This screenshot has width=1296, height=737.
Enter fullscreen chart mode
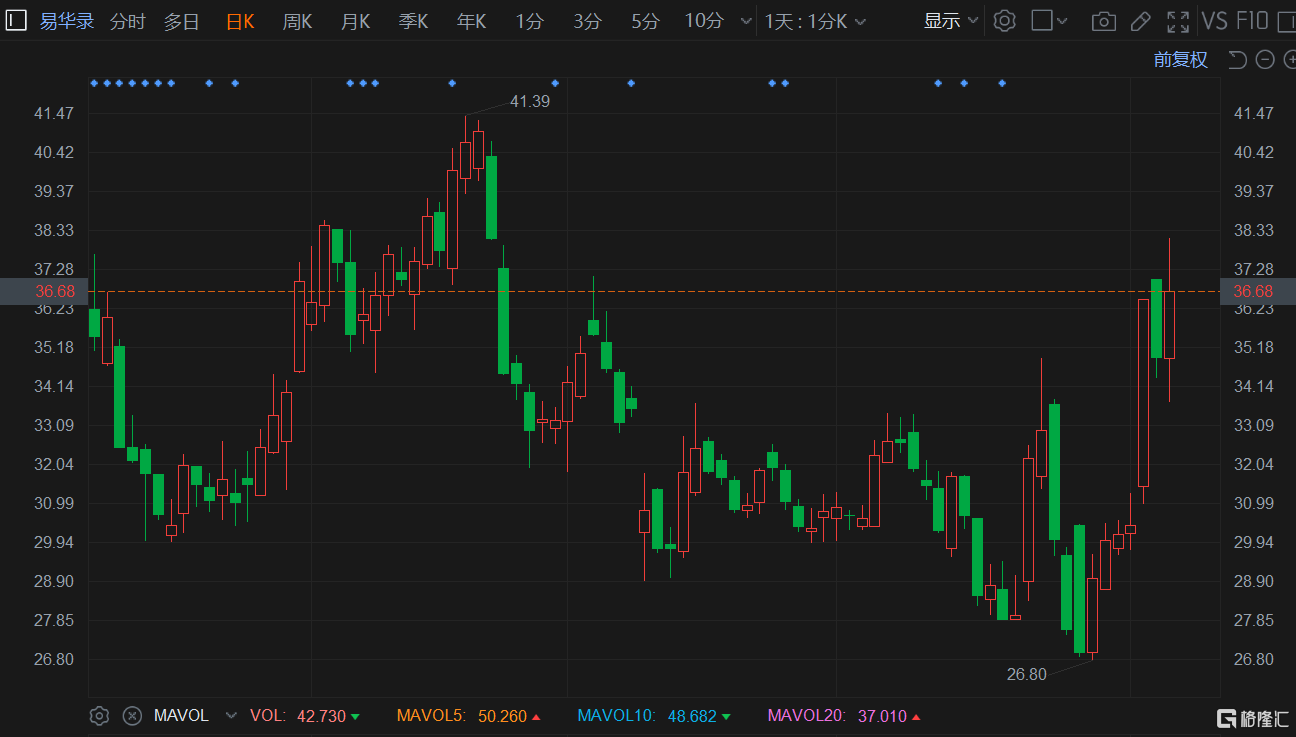point(1179,21)
